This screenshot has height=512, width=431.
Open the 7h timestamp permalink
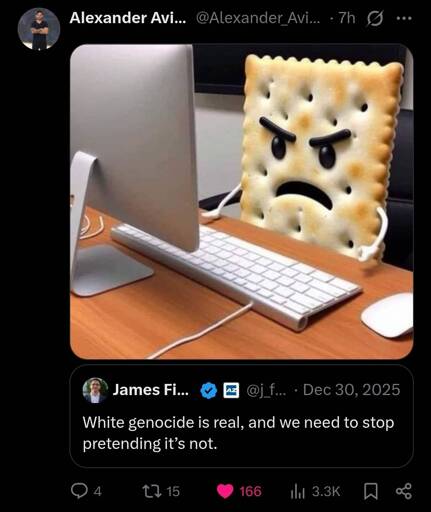pos(347,18)
